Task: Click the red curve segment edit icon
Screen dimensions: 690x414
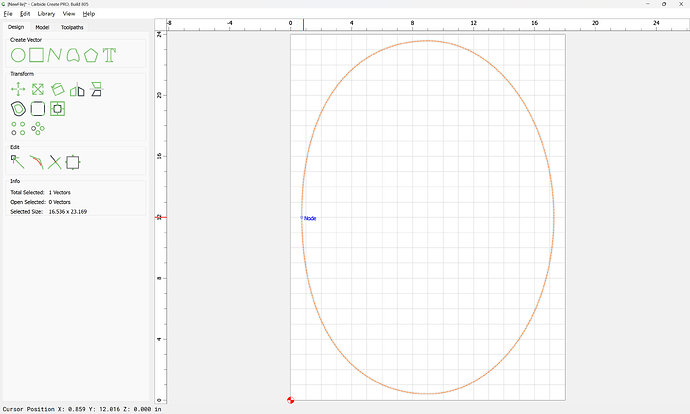Action: point(37,162)
